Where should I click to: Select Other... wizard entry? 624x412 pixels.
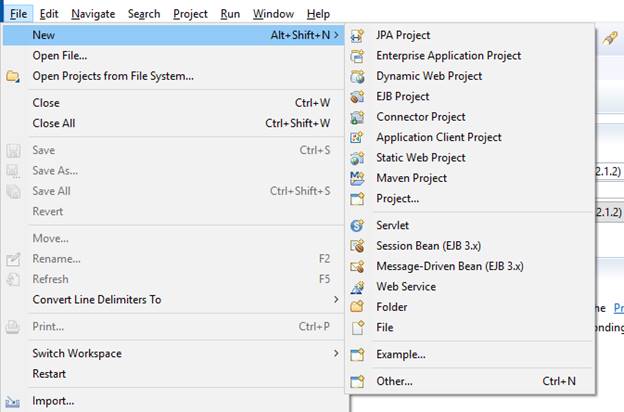tap(394, 381)
